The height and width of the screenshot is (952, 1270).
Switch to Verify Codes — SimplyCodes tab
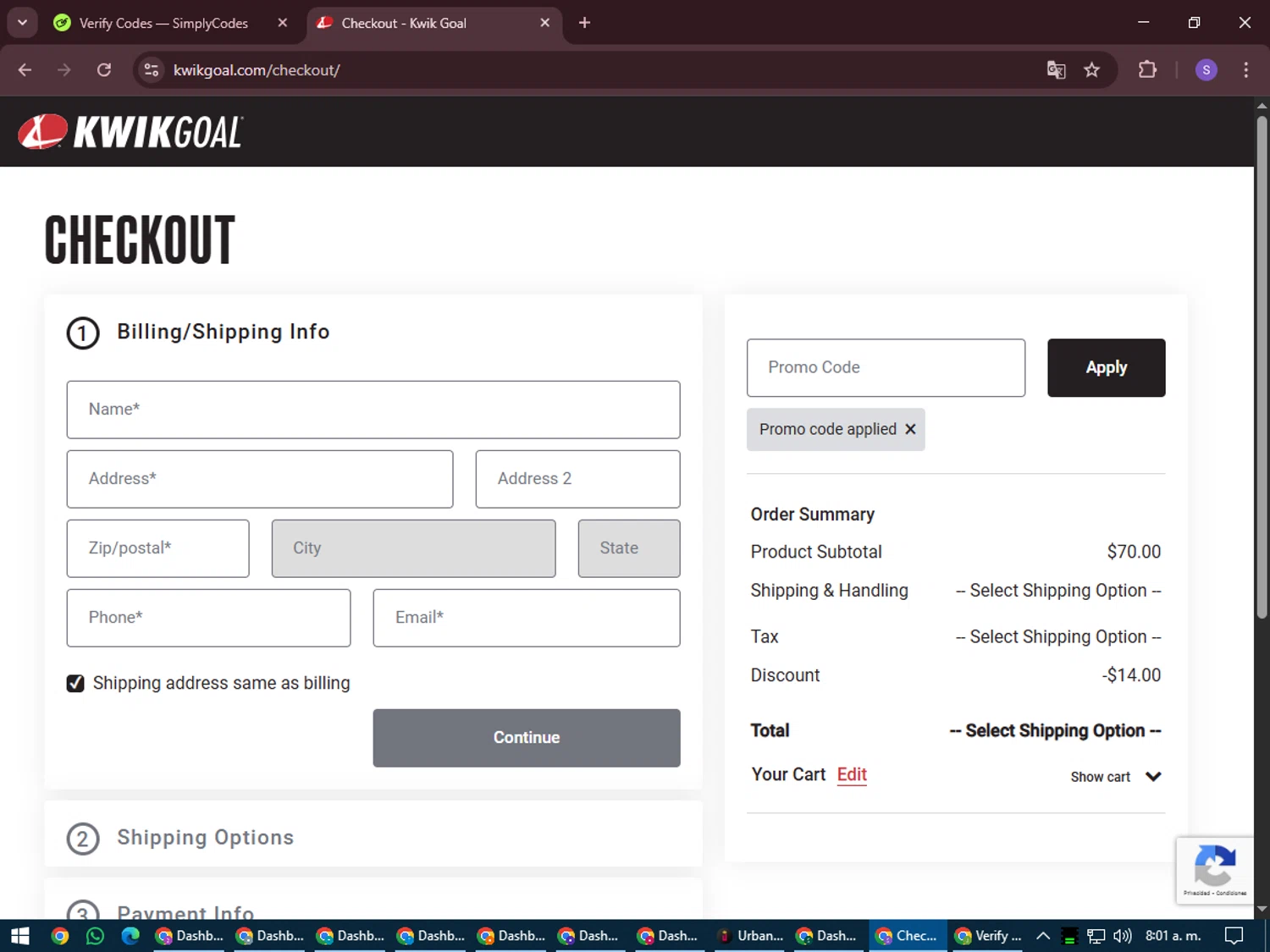(163, 24)
